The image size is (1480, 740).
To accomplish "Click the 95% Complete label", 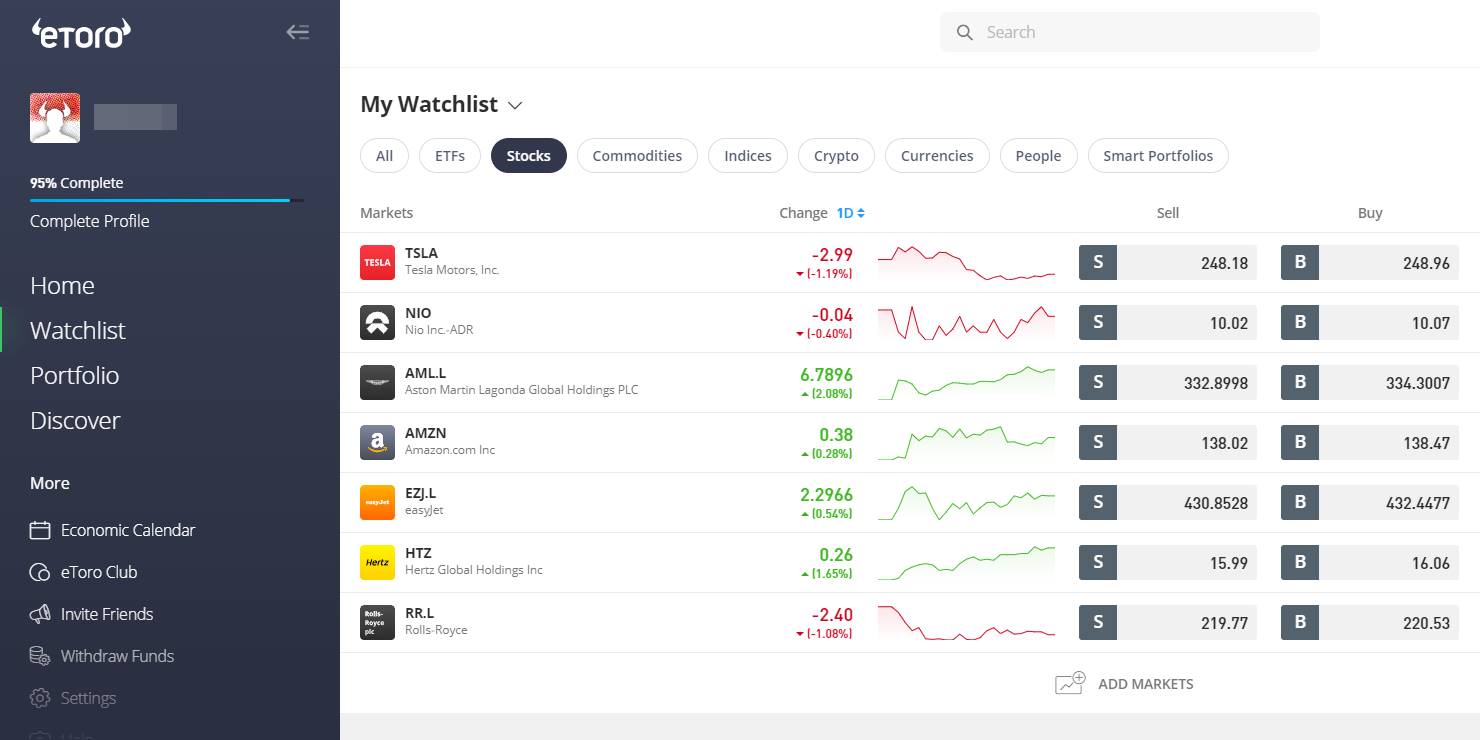I will [x=77, y=183].
